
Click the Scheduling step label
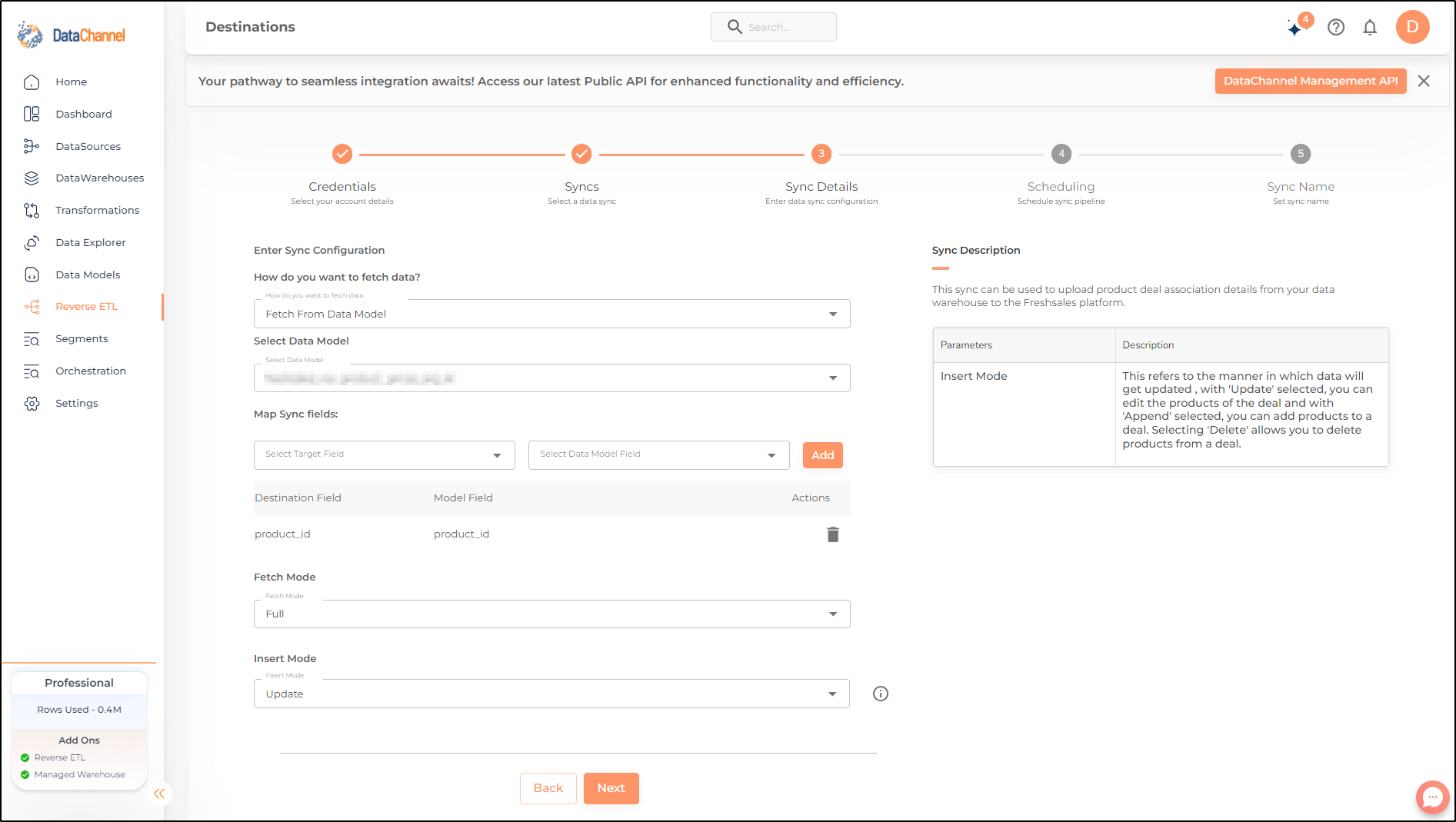point(1061,187)
